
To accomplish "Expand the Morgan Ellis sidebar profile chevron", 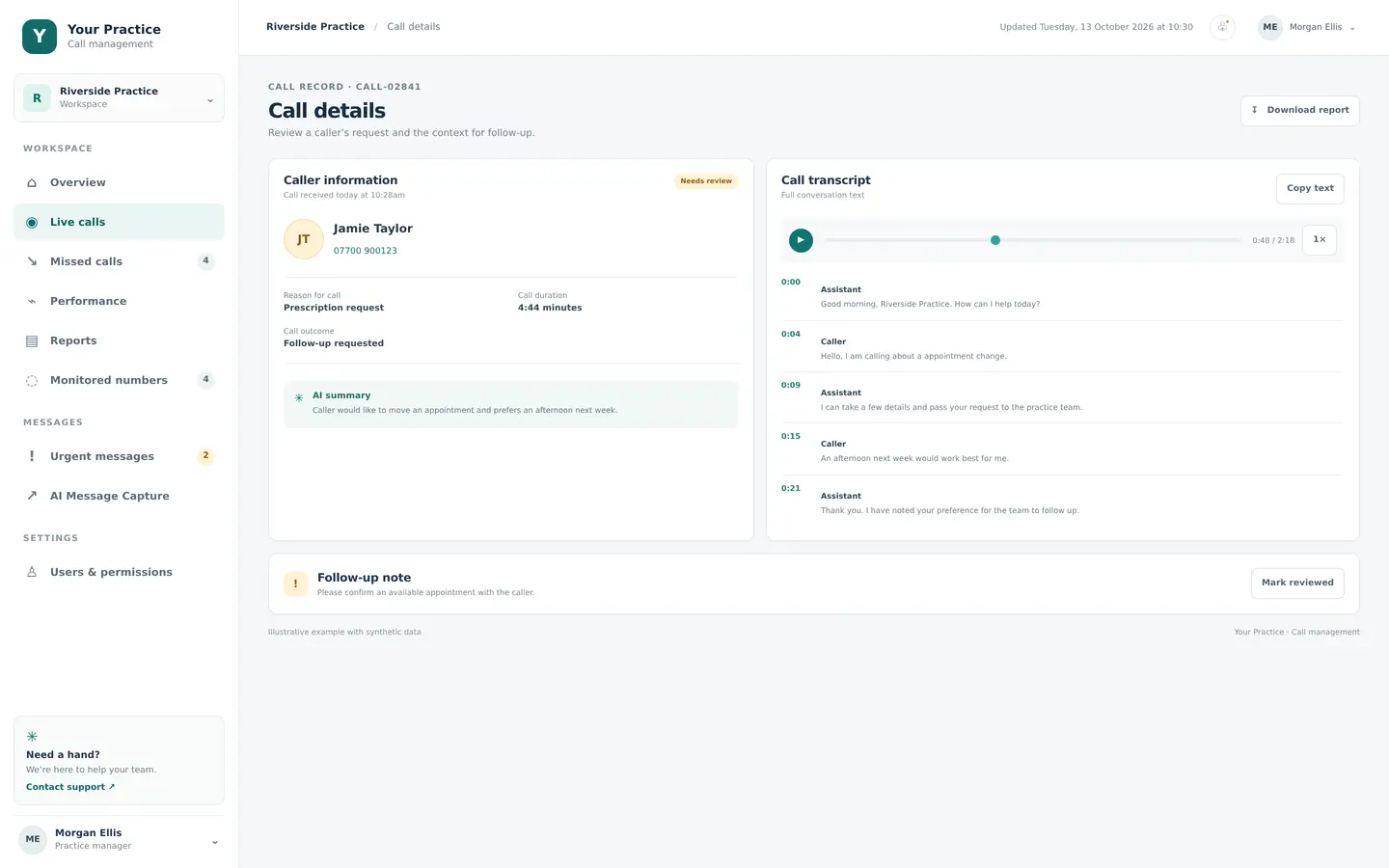I will (214, 842).
